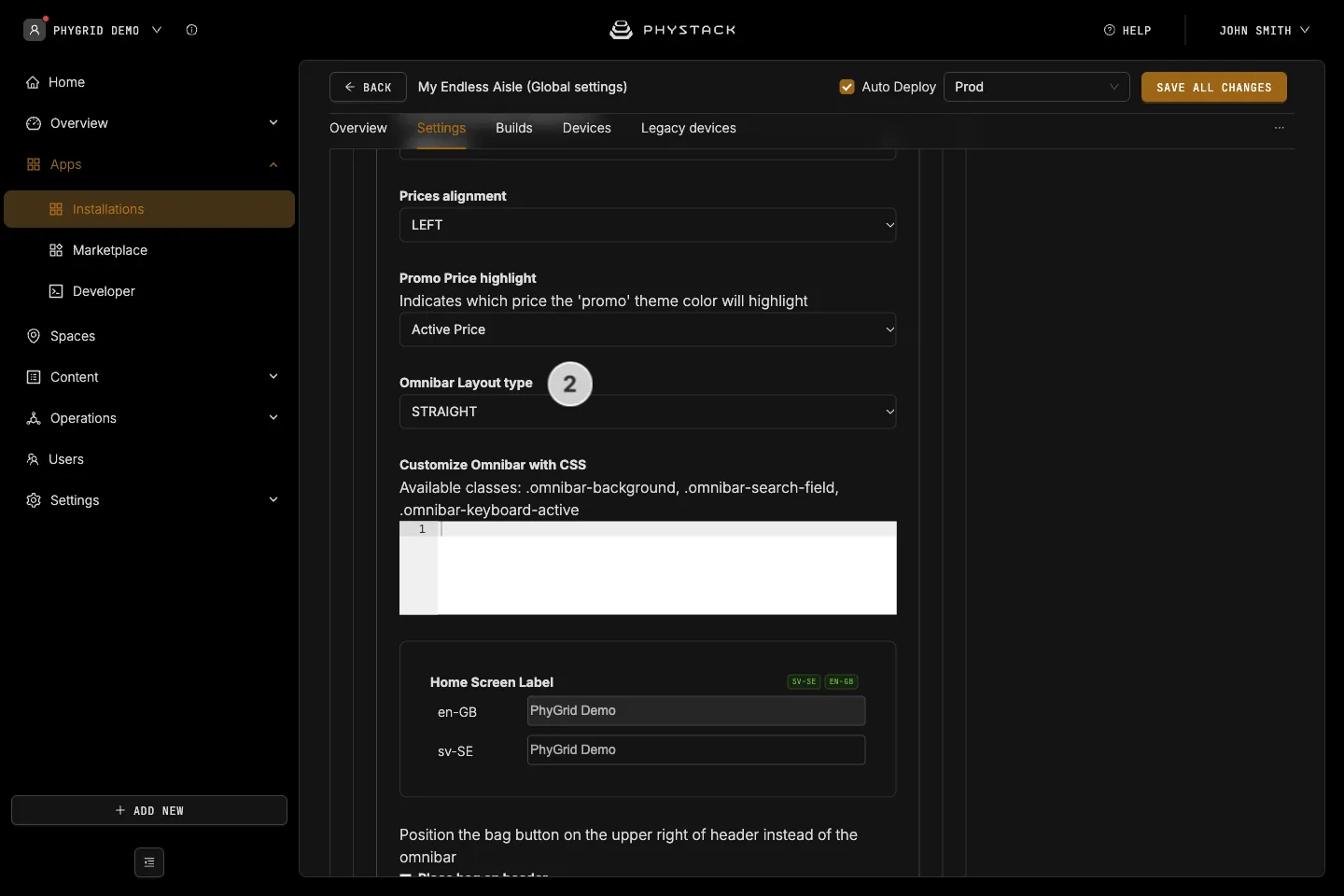The width and height of the screenshot is (1344, 896).
Task: Click the SV-SE language tag badge
Action: 804,681
